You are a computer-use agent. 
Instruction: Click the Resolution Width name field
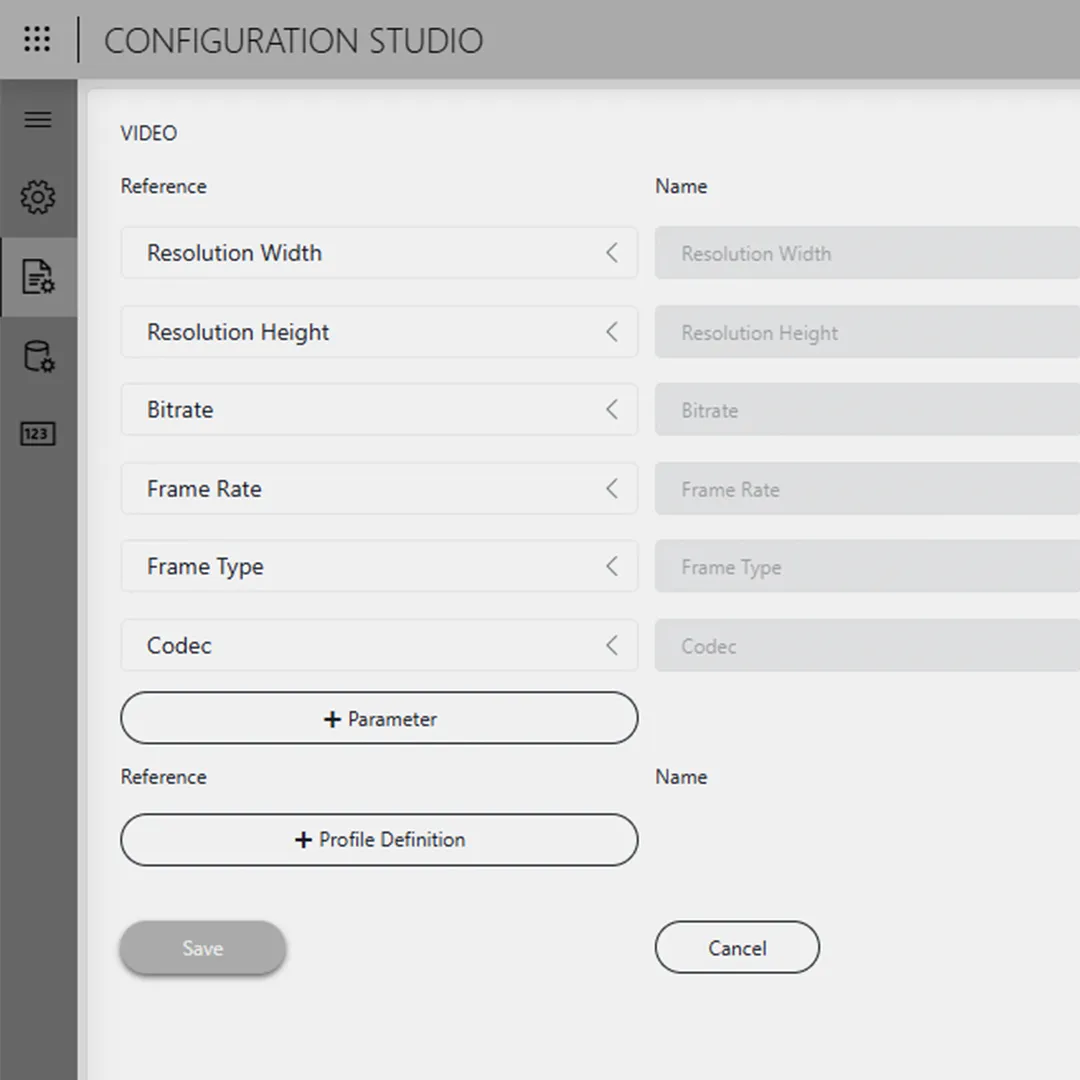coord(867,253)
